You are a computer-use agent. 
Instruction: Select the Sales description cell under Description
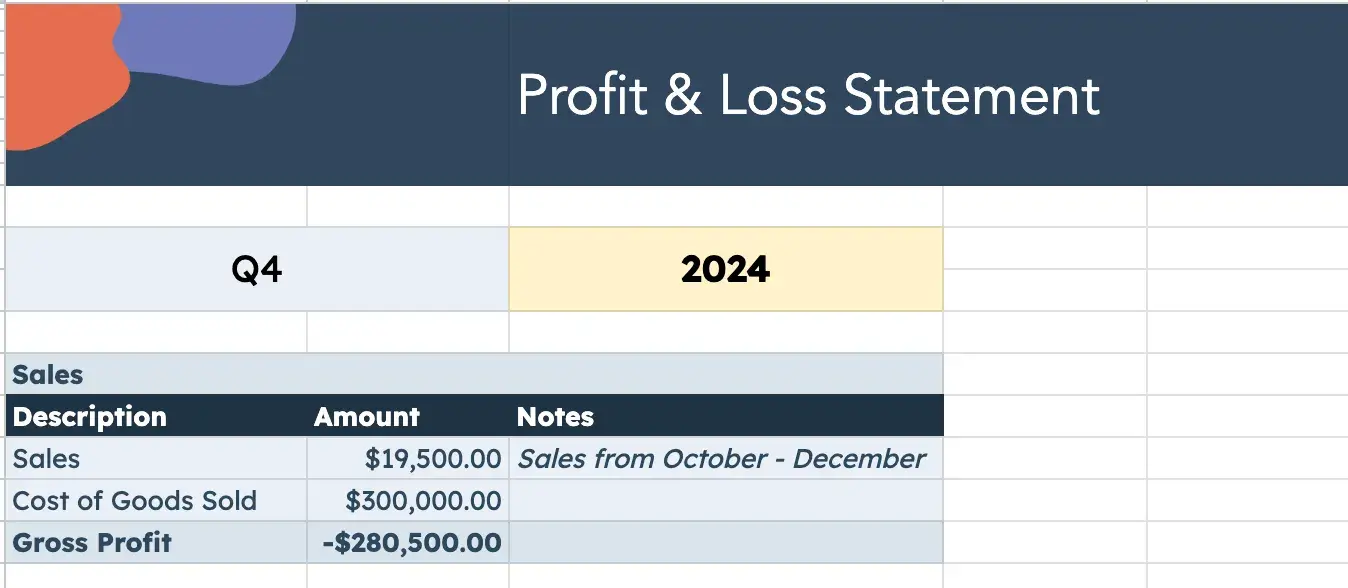(47, 459)
